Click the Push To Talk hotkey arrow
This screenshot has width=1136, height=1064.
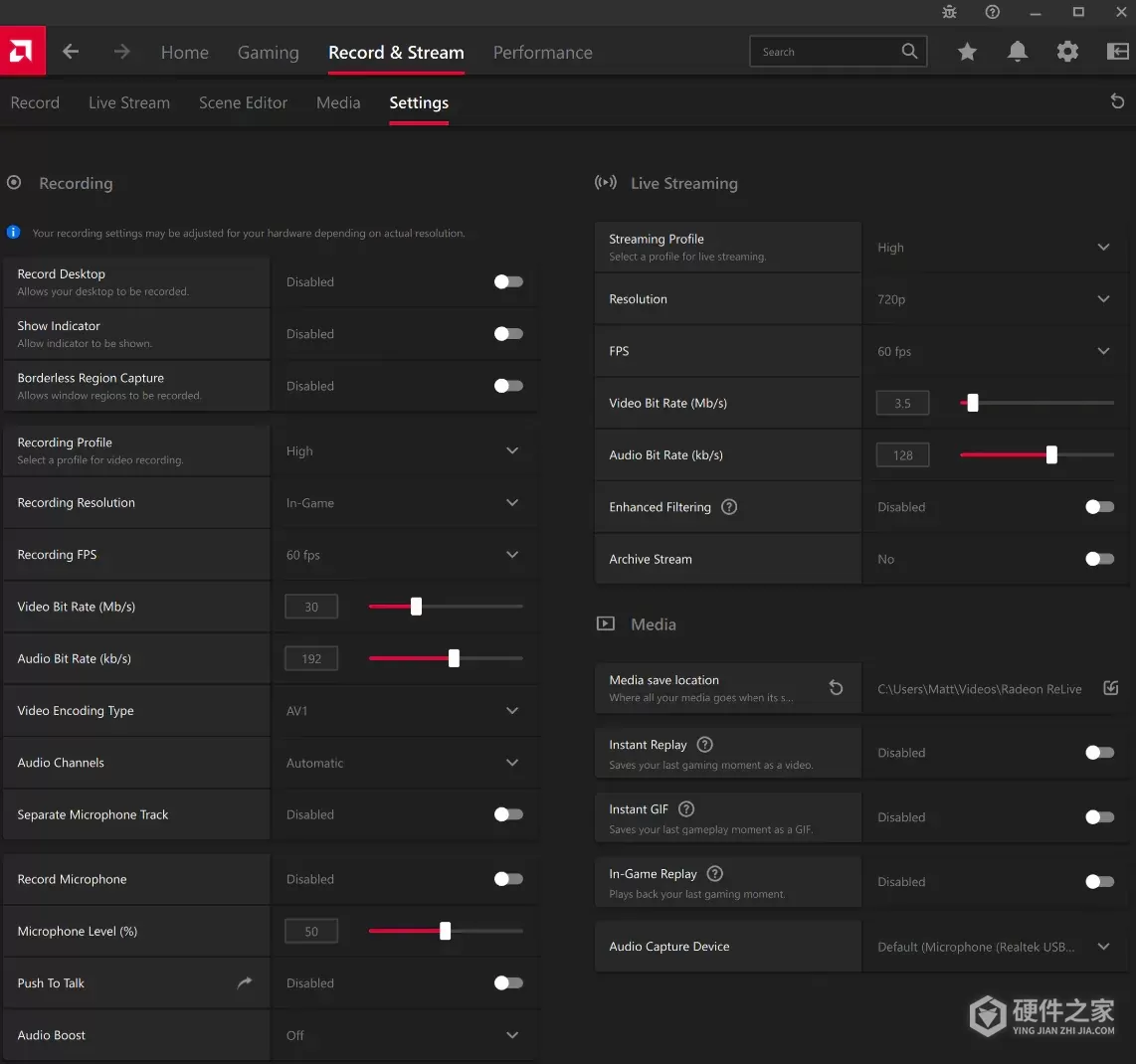[245, 982]
